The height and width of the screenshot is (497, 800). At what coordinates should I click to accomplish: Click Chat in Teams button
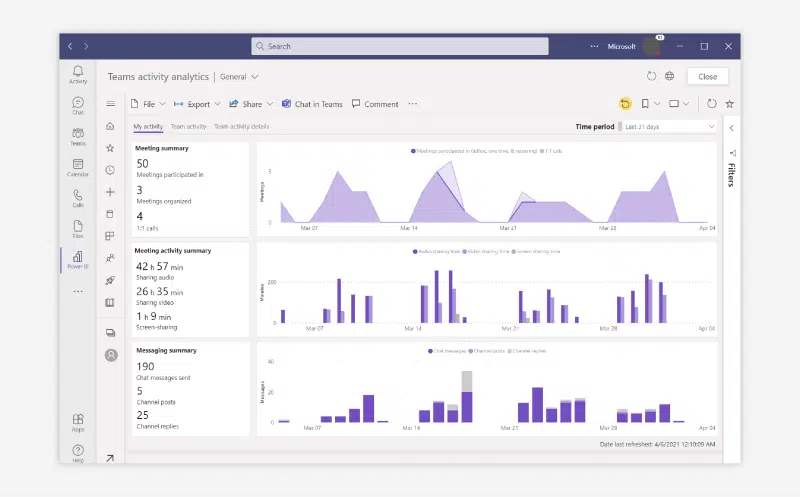click(x=312, y=104)
